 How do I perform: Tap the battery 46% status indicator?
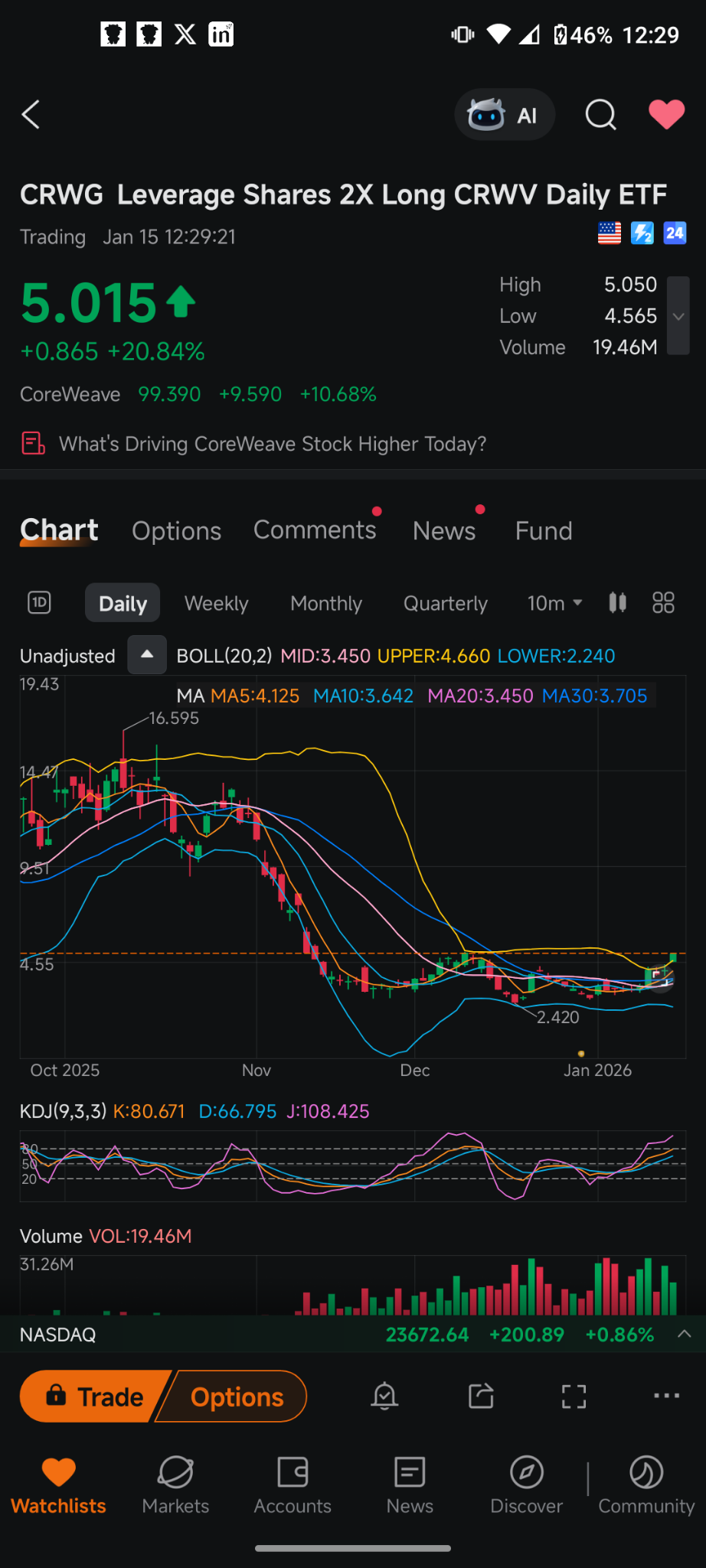point(583,35)
